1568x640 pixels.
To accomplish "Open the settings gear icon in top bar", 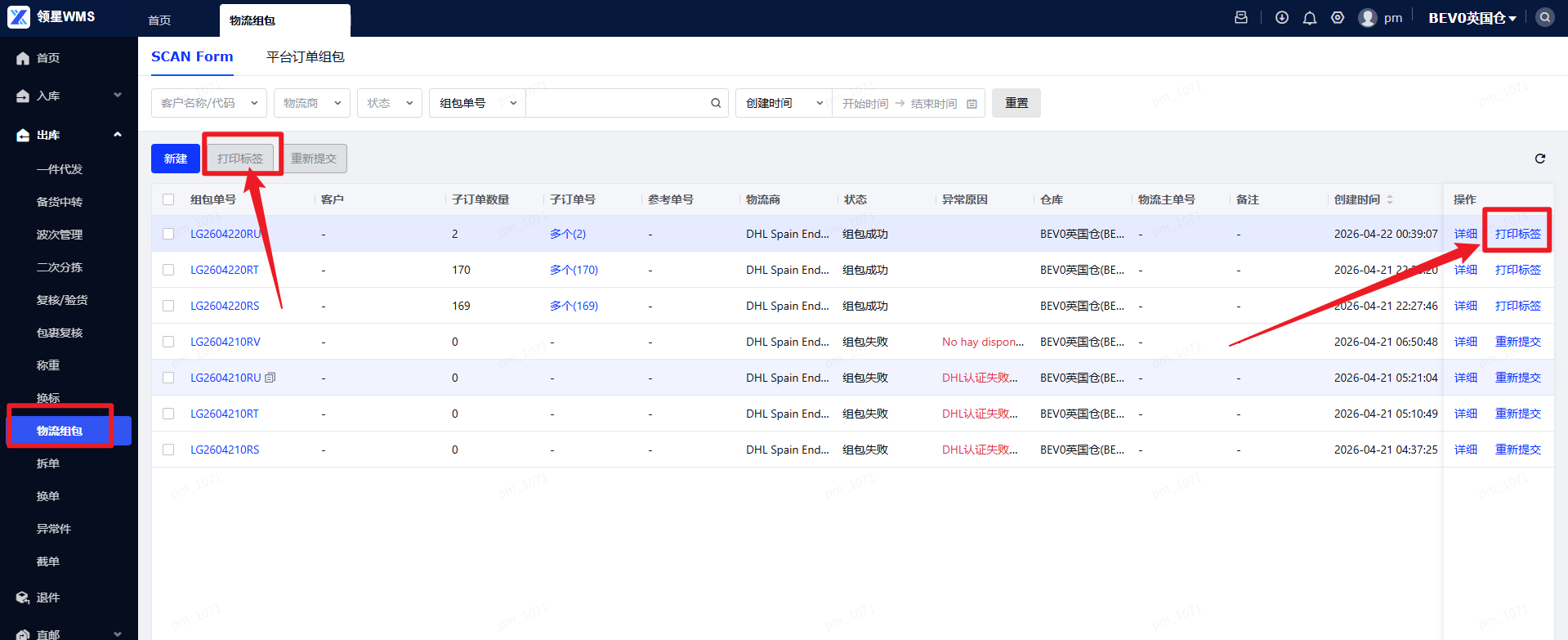I will tap(1338, 17).
